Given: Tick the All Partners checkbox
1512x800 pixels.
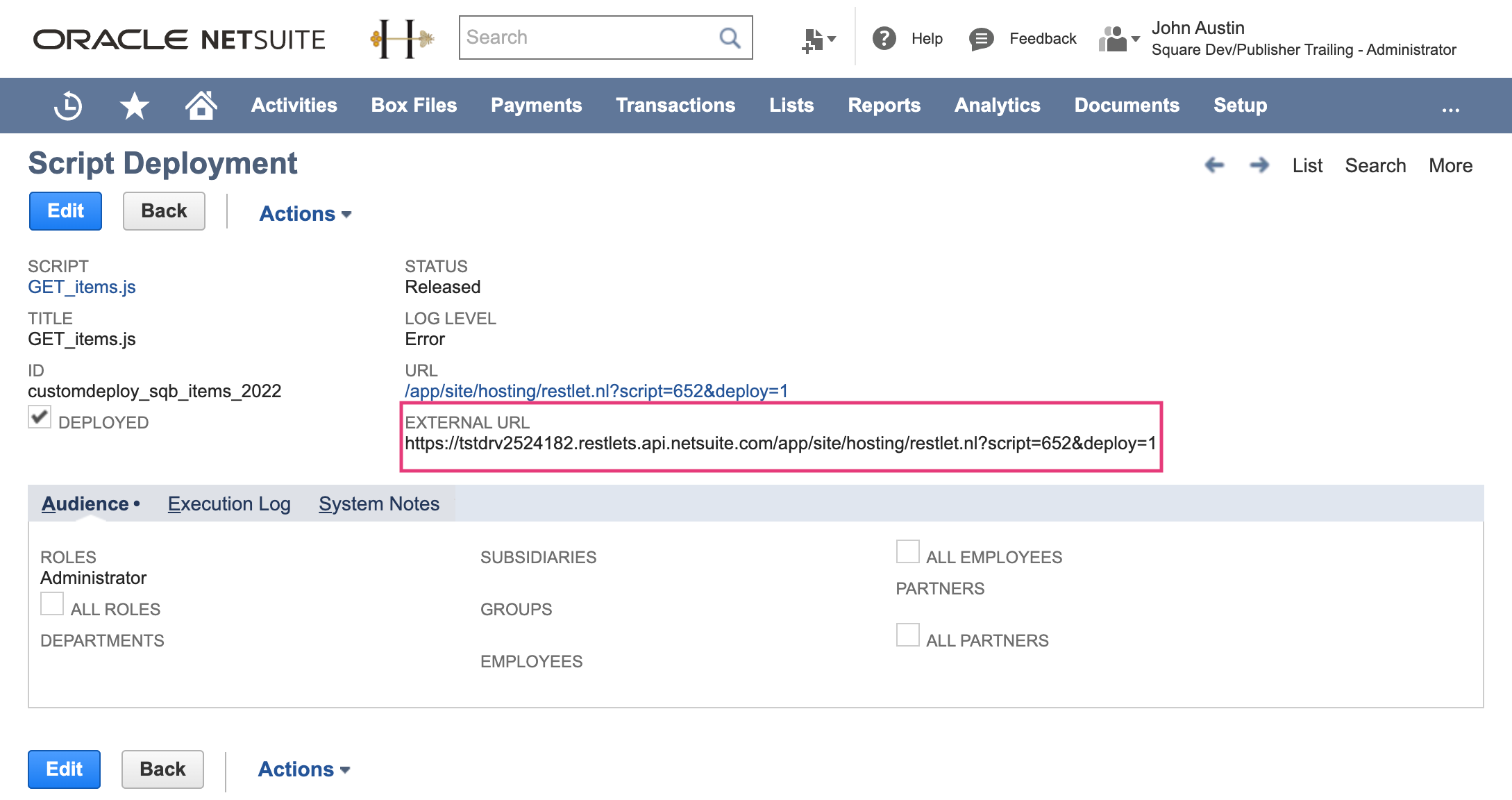Looking at the screenshot, I should [x=907, y=635].
